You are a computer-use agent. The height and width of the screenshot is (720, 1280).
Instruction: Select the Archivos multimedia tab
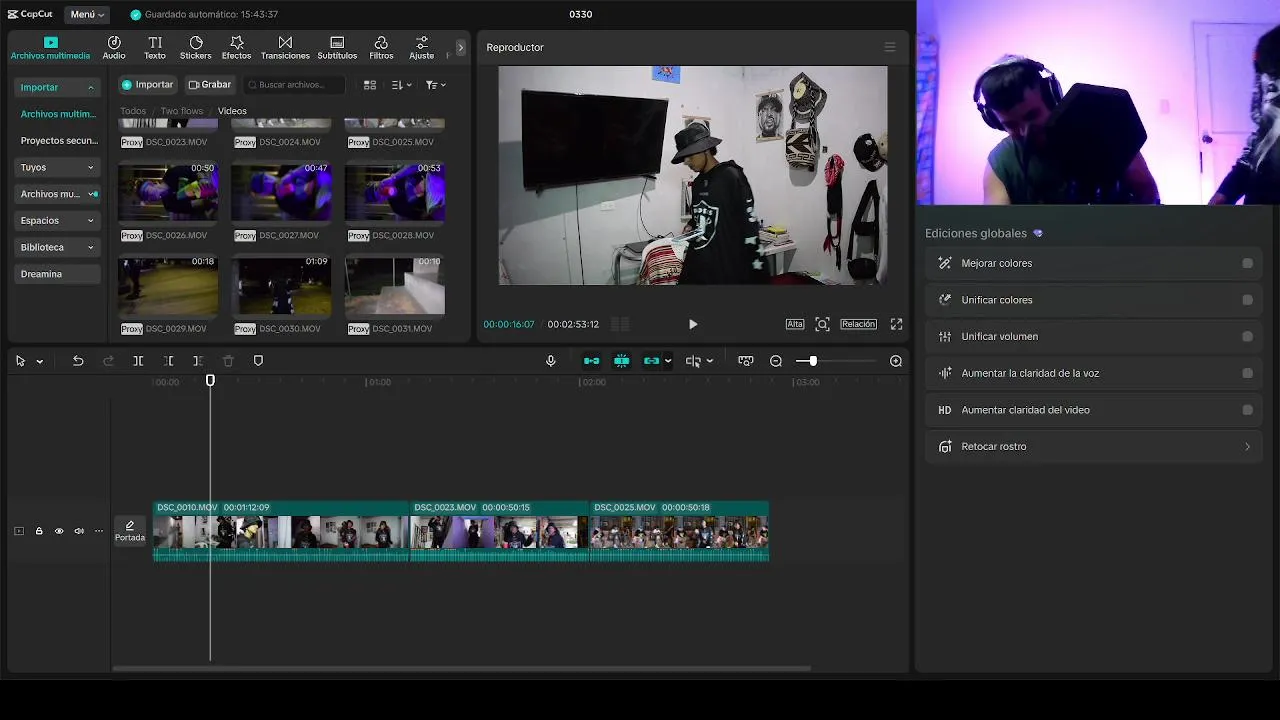pos(50,48)
